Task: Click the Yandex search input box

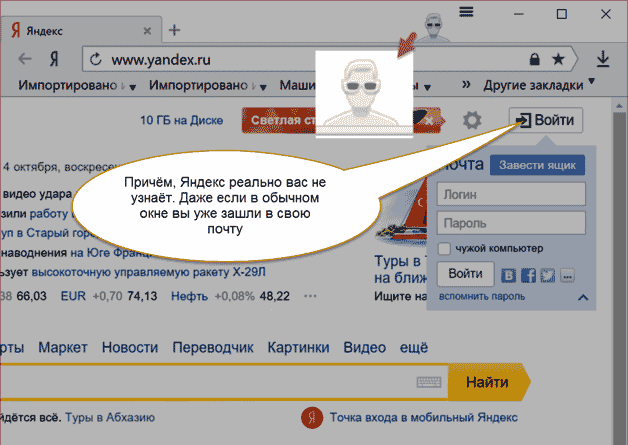Action: tap(224, 382)
